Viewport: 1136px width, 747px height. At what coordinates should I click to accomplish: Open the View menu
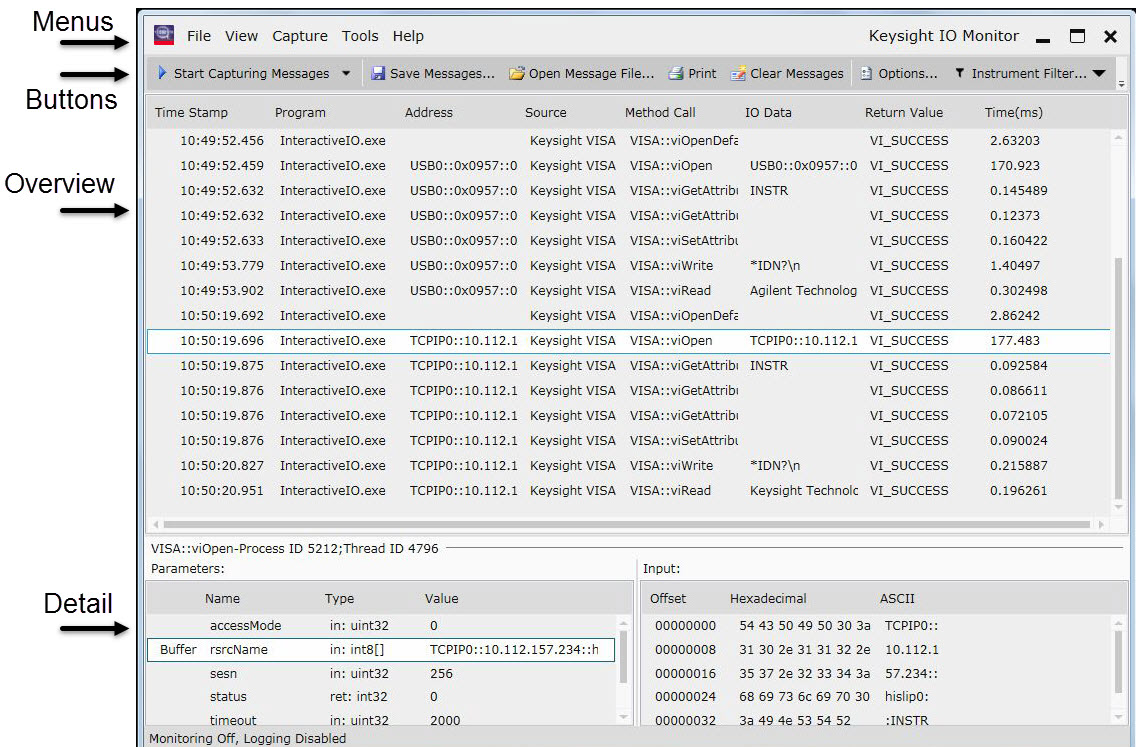click(241, 36)
